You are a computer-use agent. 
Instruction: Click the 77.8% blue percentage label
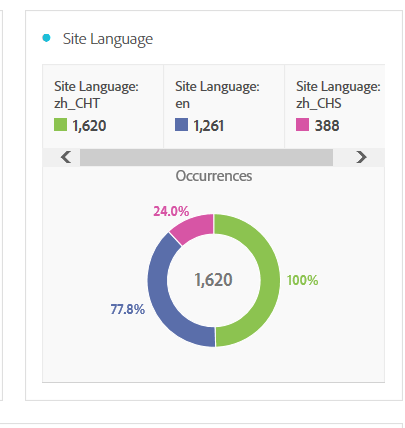pos(128,309)
